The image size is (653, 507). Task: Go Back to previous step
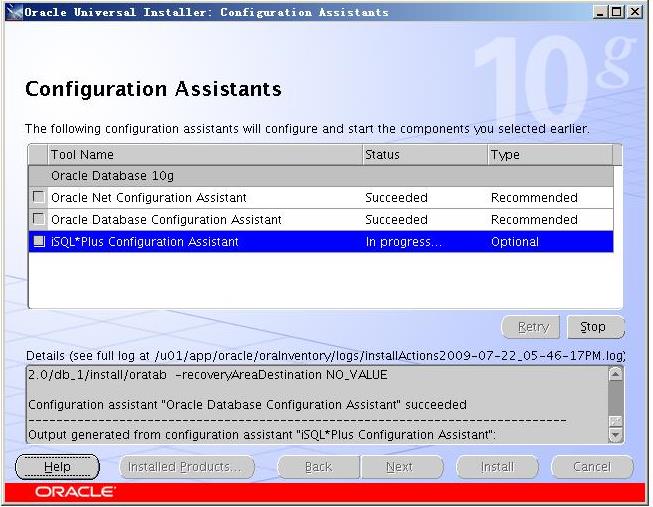pos(319,467)
